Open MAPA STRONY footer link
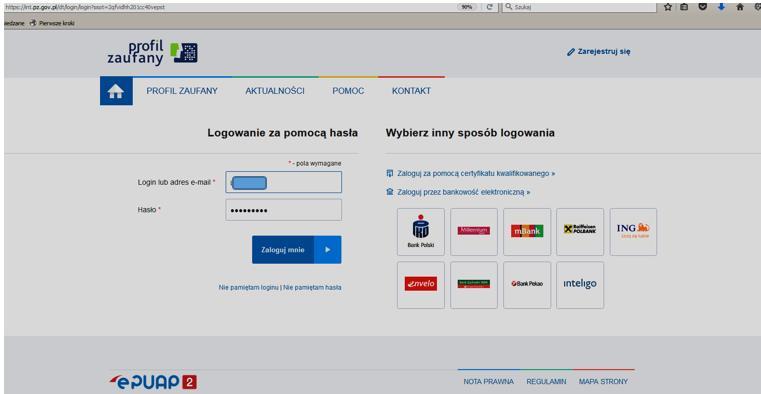This screenshot has width=761, height=394. click(603, 382)
